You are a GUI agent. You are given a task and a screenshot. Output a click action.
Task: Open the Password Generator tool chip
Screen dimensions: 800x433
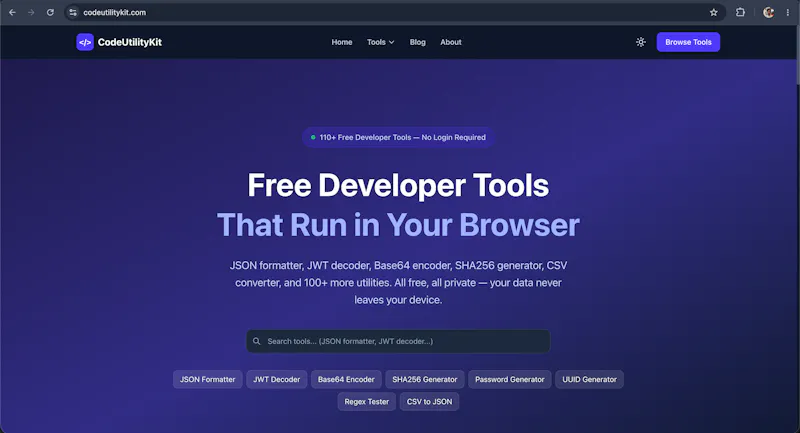510,379
